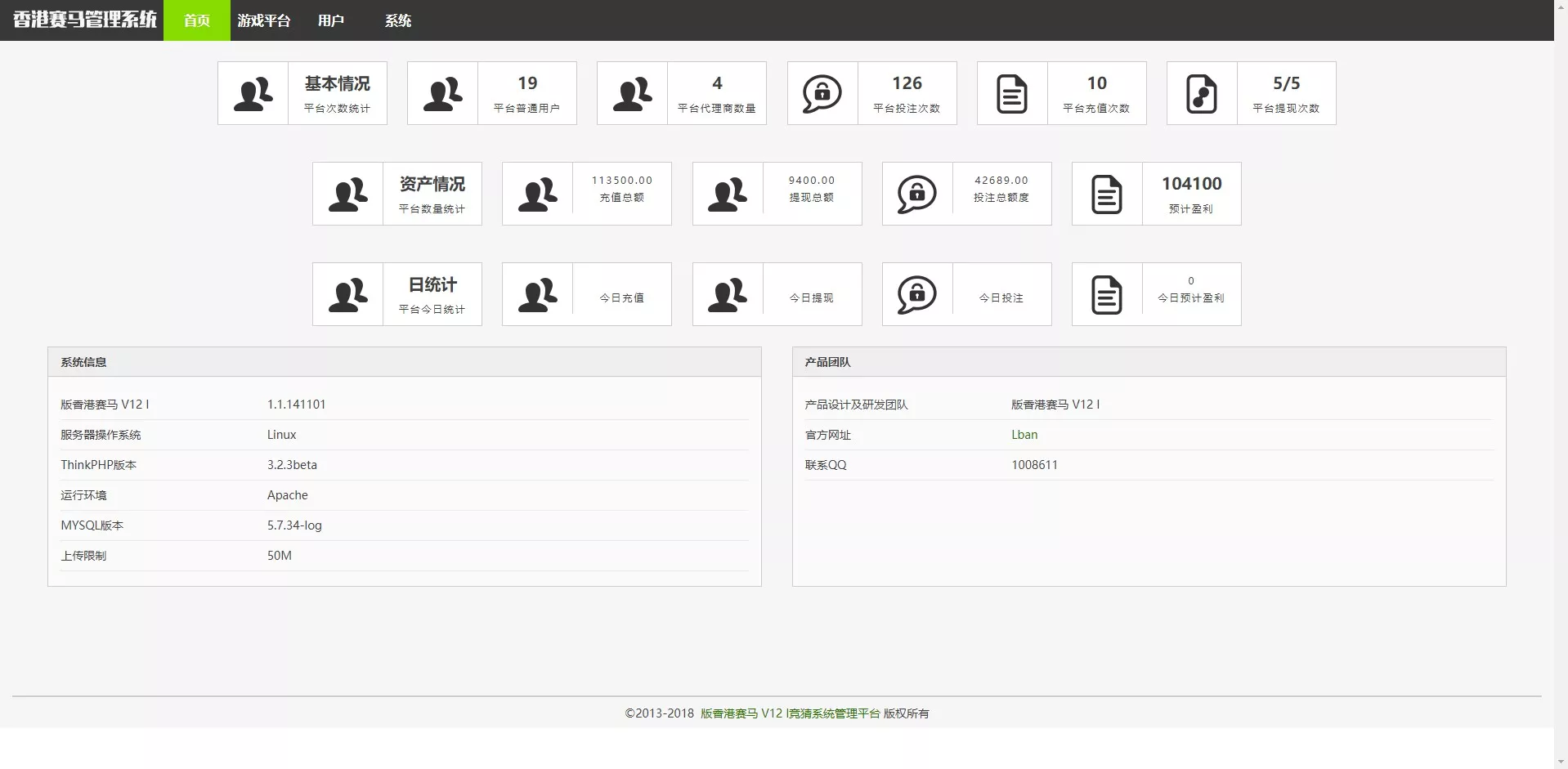This screenshot has width=1568, height=769.
Task: Click the 今日投注 speech-lock icon
Action: click(917, 294)
